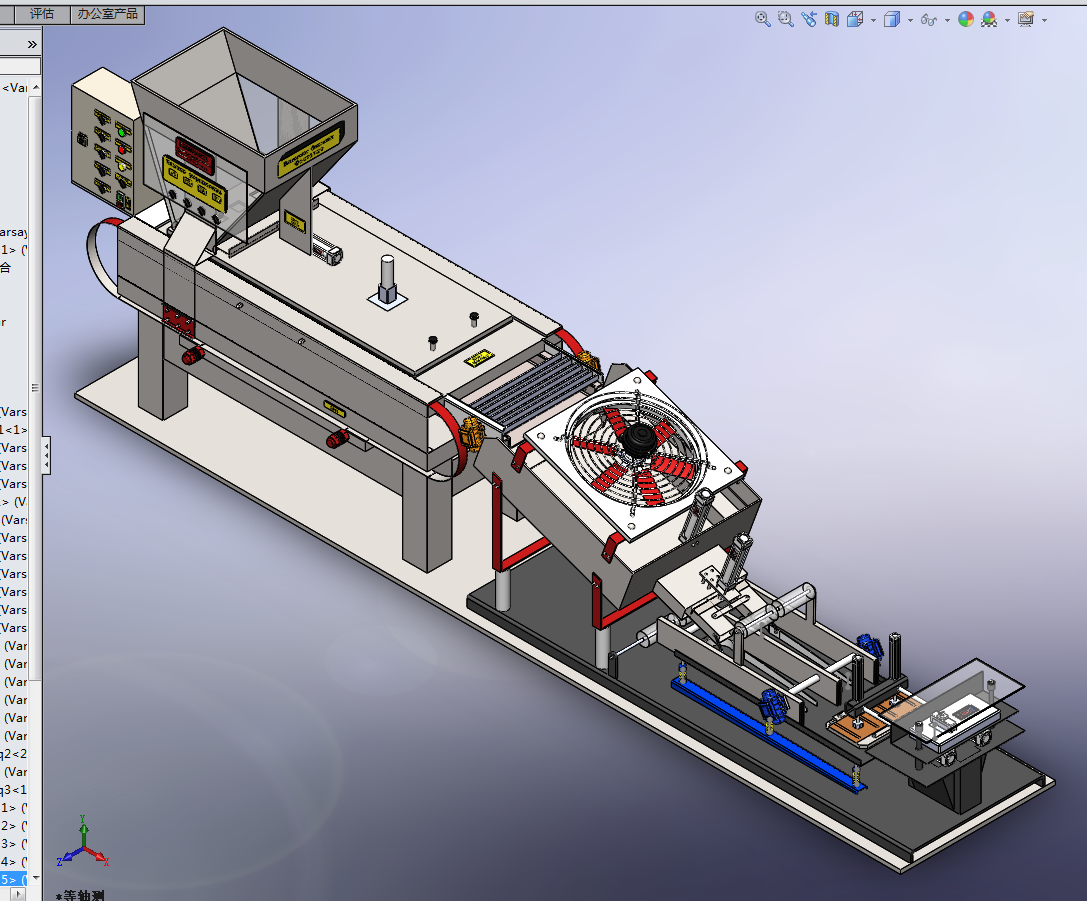Viewport: 1087px width, 901px height.
Task: Click the Apply Scene icon
Action: pyautogui.click(x=989, y=19)
